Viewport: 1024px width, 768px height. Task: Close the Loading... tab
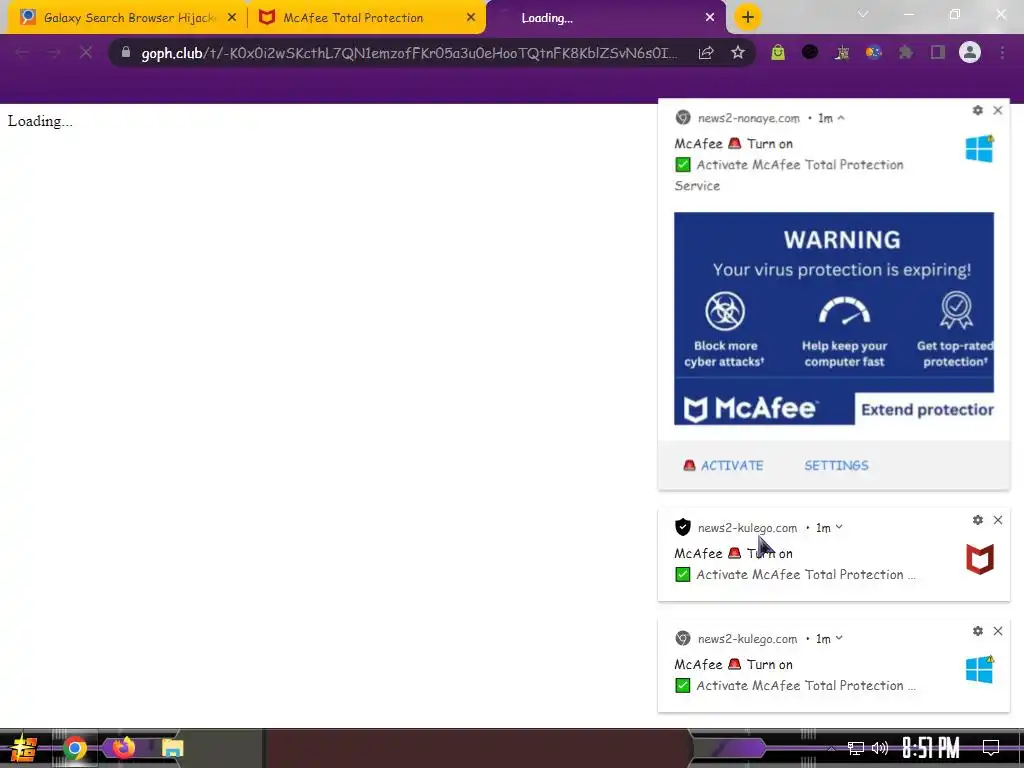click(x=710, y=18)
